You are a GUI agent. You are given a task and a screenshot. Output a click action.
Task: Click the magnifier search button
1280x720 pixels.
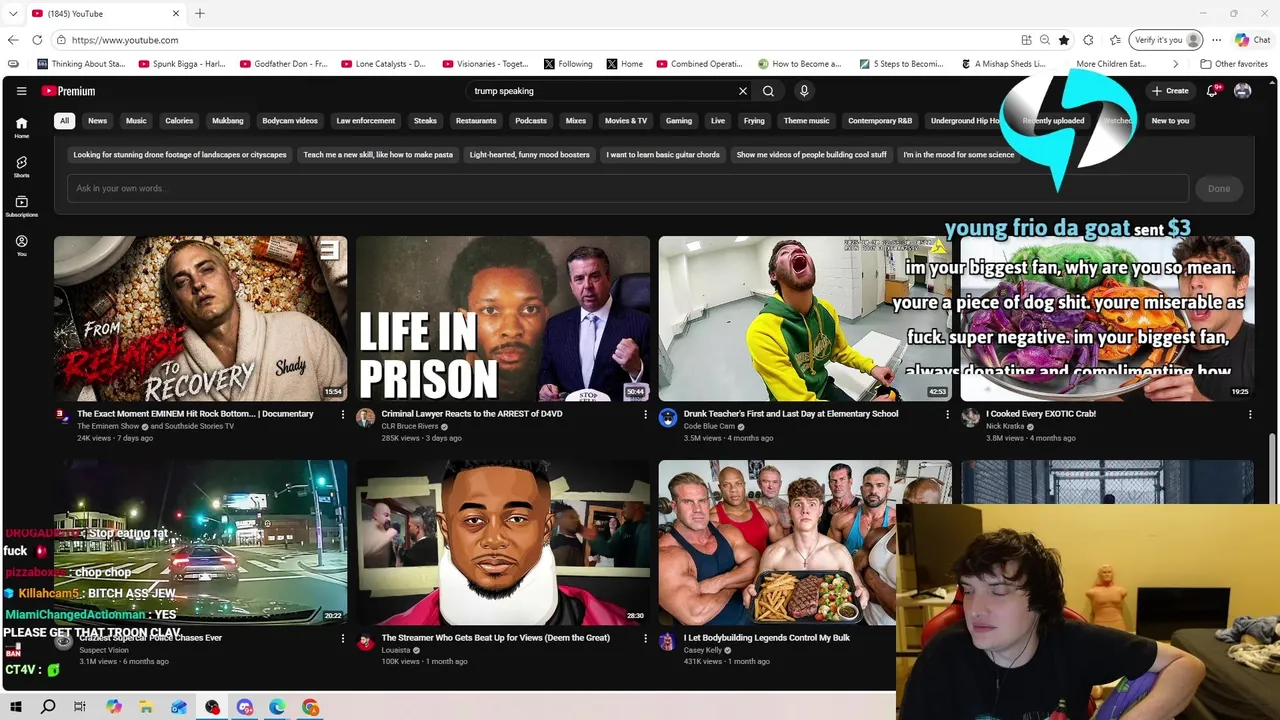coord(768,91)
